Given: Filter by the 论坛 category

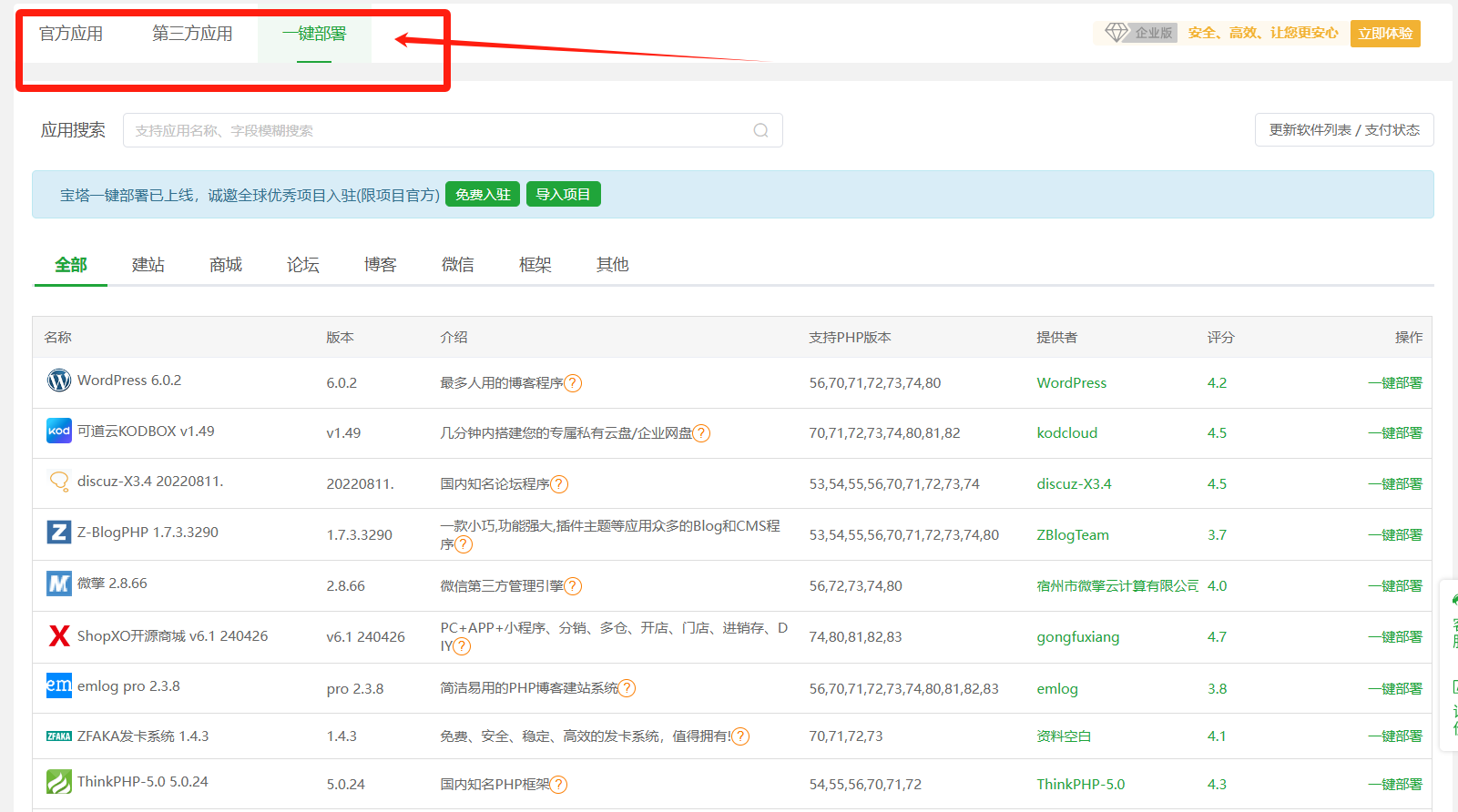Looking at the screenshot, I should point(303,265).
